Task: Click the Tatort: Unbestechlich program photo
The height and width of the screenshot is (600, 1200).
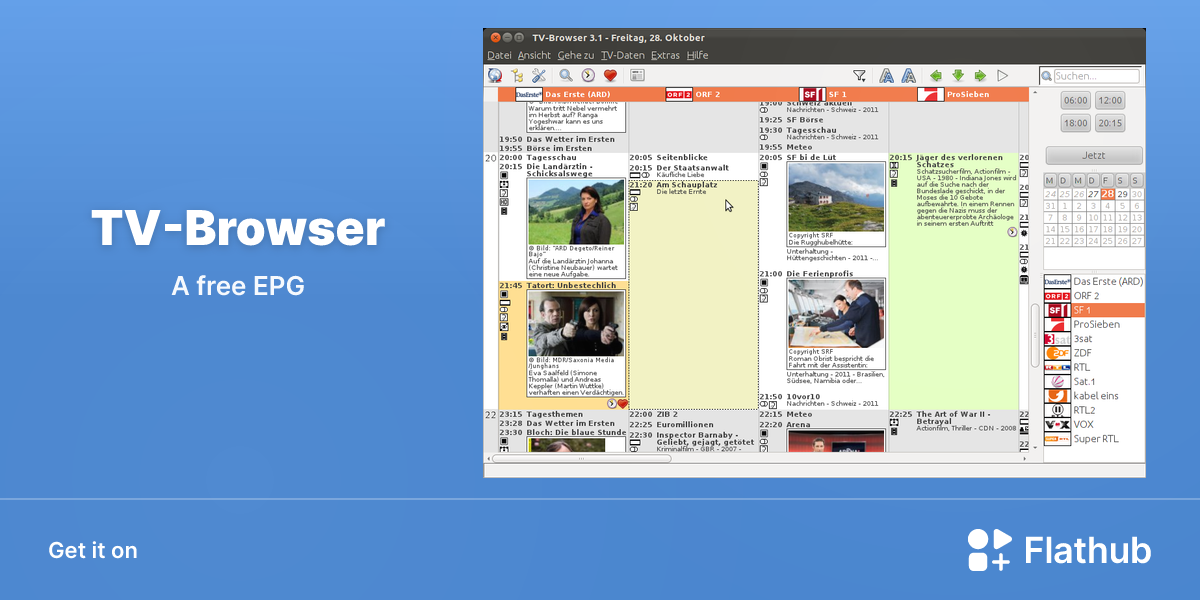Action: pos(575,323)
